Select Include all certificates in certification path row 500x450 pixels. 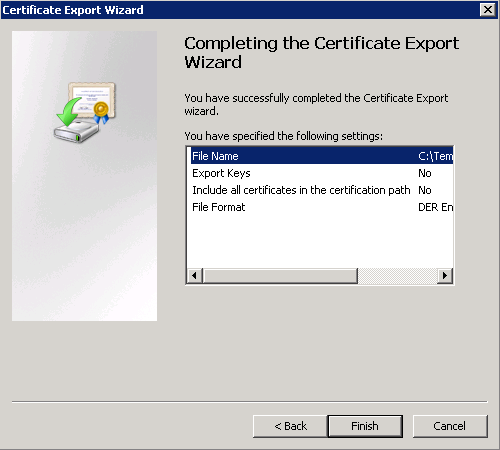click(x=322, y=190)
